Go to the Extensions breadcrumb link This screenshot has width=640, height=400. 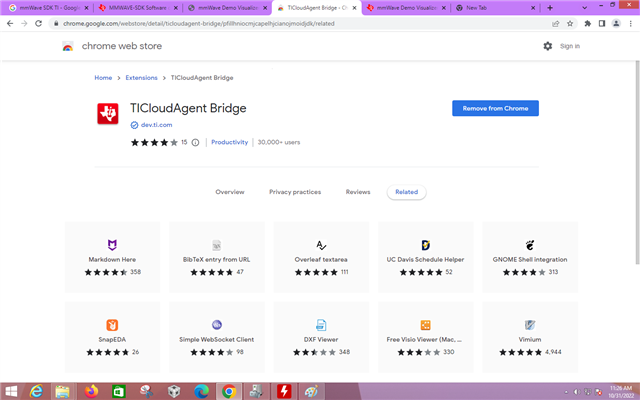coord(141,78)
